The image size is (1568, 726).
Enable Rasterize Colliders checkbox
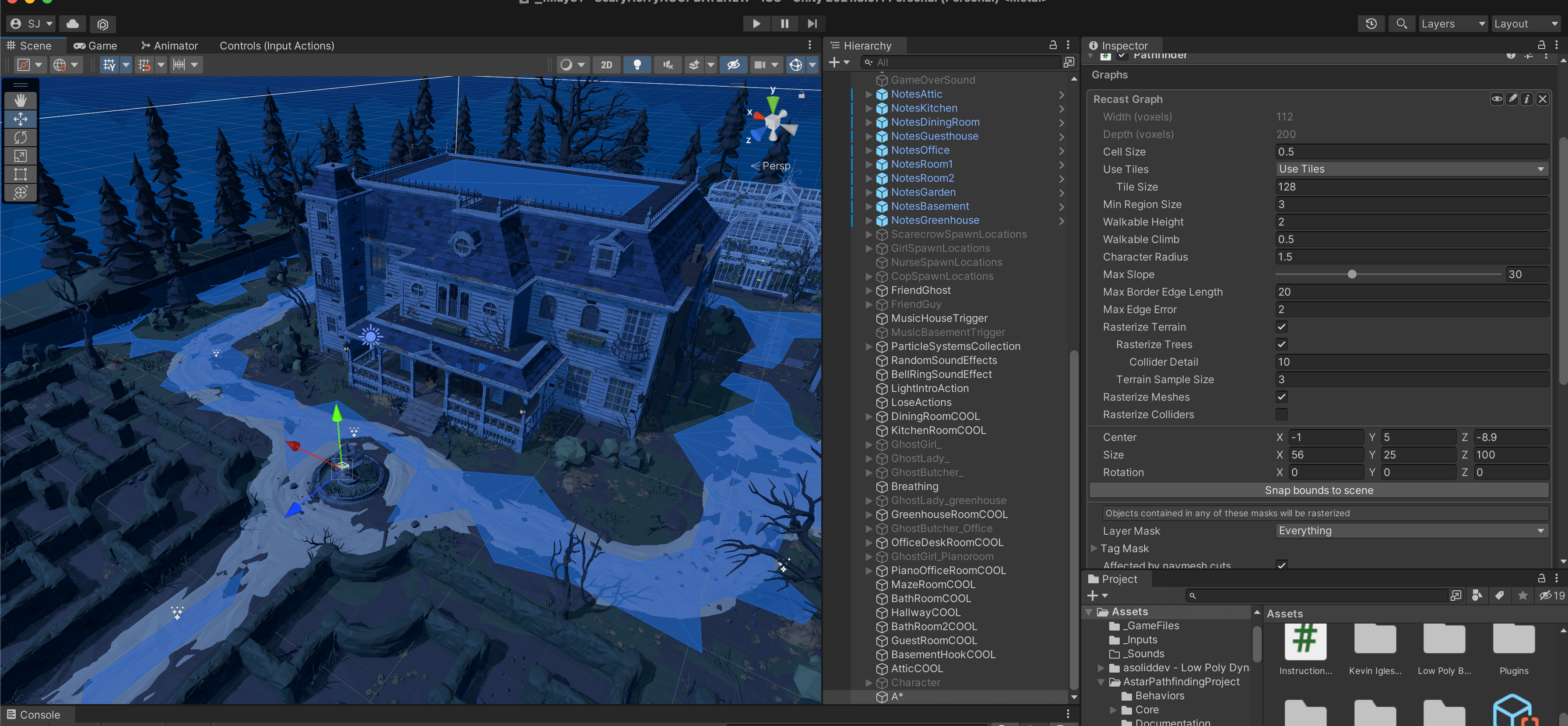click(1281, 414)
